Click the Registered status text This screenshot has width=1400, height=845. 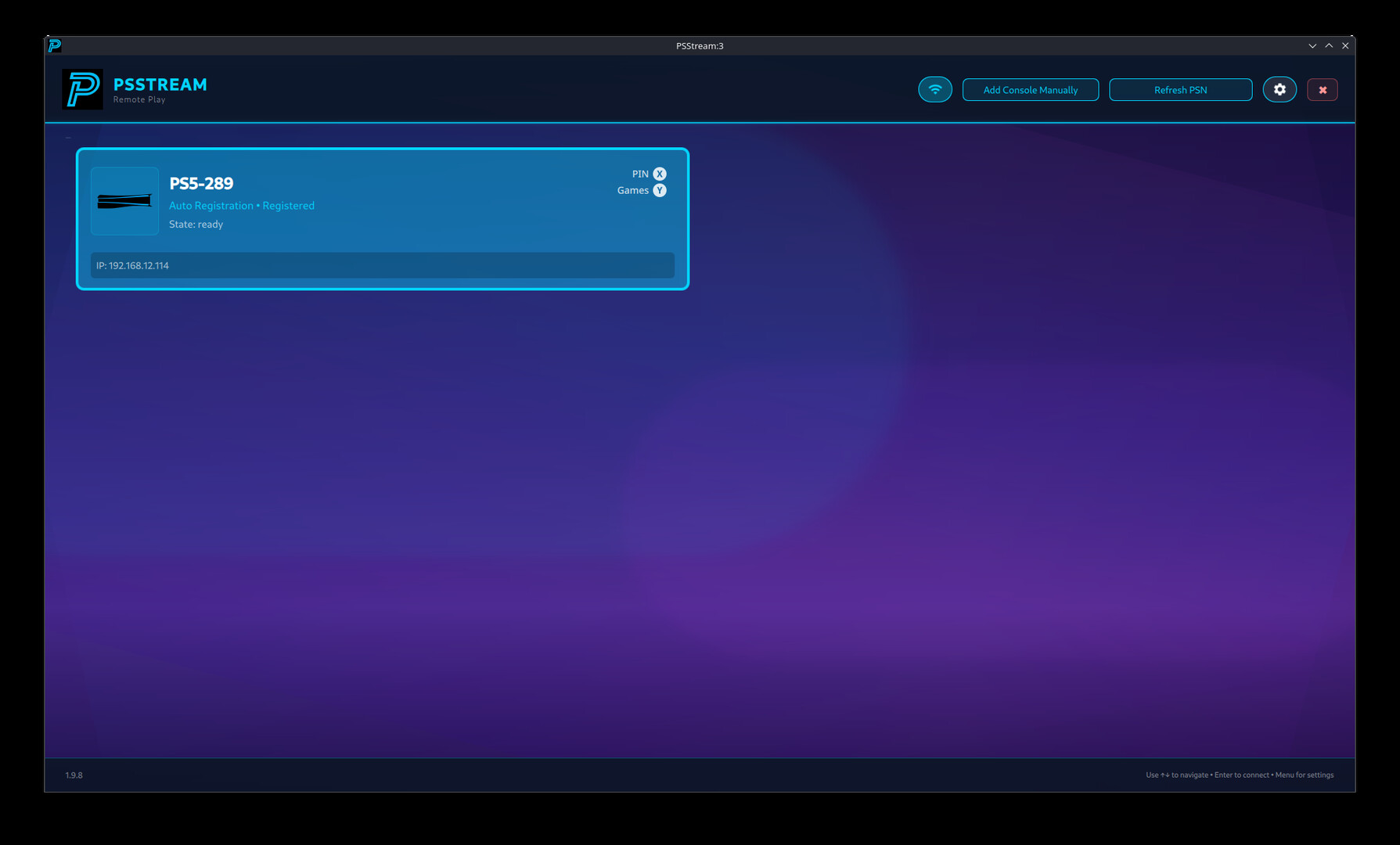(289, 205)
